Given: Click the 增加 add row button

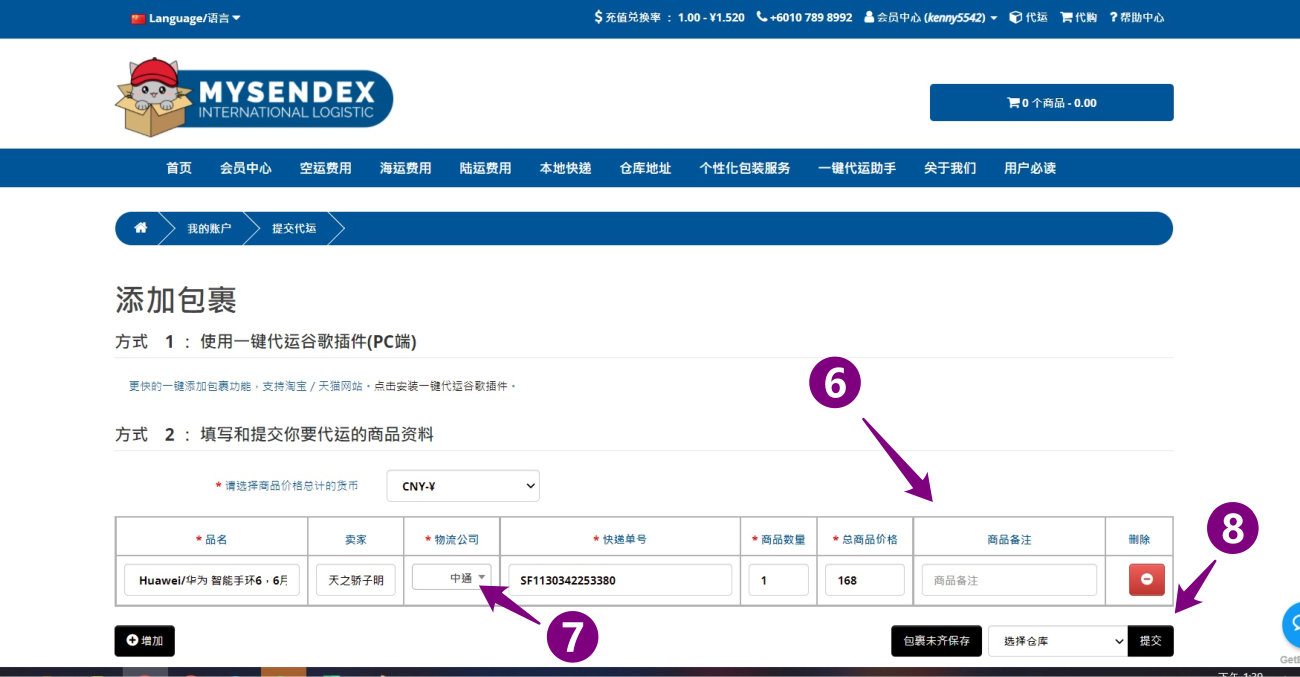Looking at the screenshot, I should coord(144,641).
